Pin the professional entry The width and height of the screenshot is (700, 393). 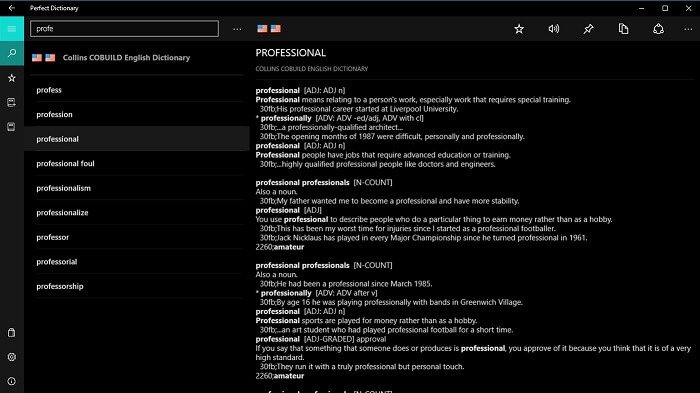pyautogui.click(x=588, y=29)
